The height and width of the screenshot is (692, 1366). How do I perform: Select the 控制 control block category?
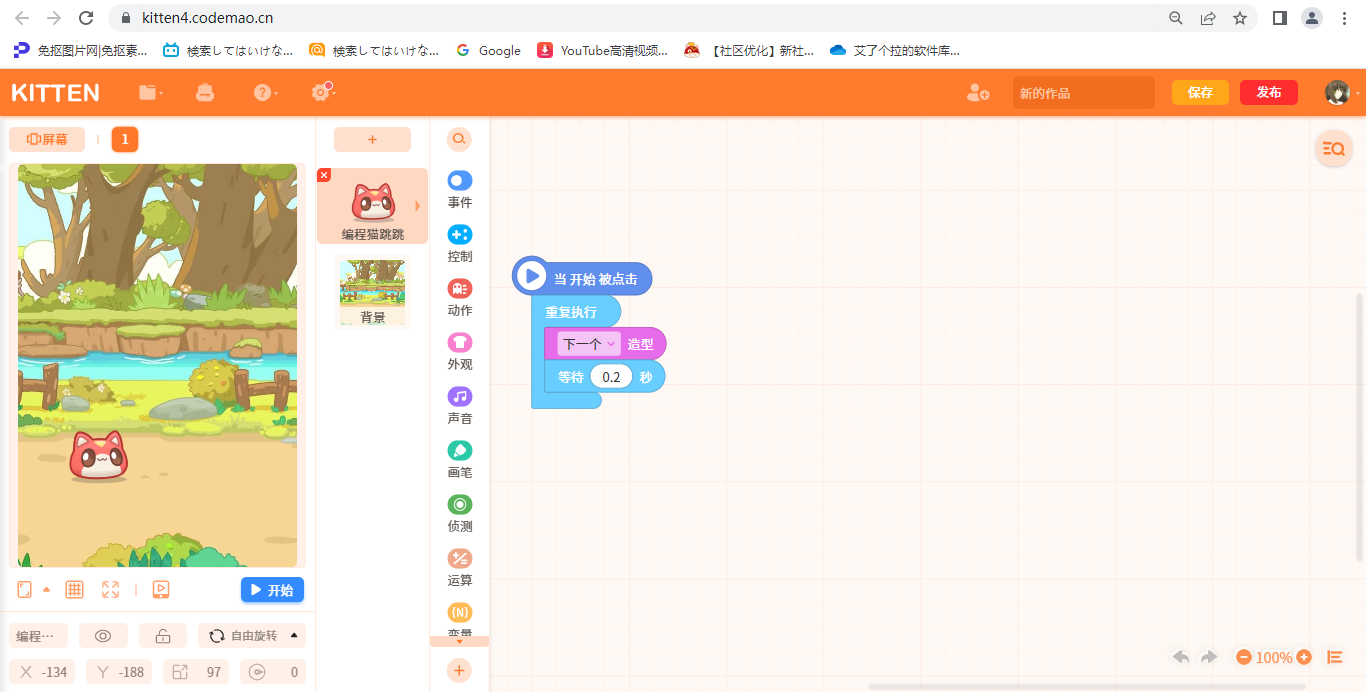tap(459, 243)
